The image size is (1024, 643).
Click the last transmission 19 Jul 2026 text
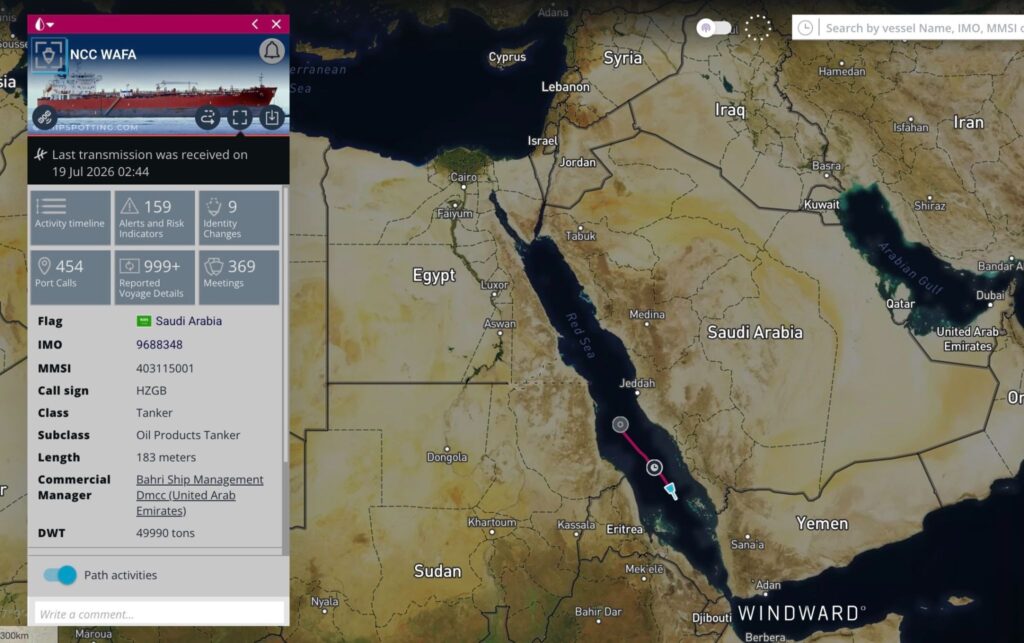pos(150,163)
